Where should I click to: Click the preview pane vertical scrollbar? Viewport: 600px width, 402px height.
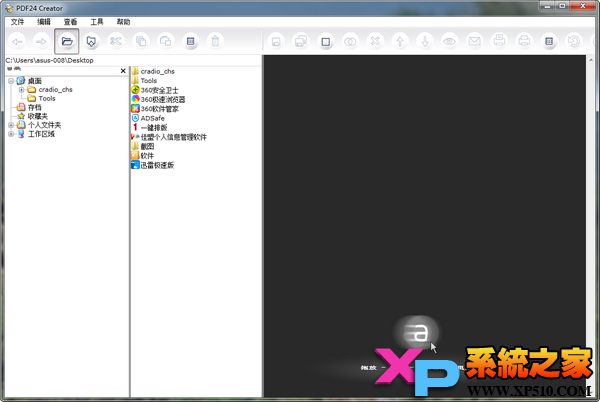pyautogui.click(x=591, y=226)
